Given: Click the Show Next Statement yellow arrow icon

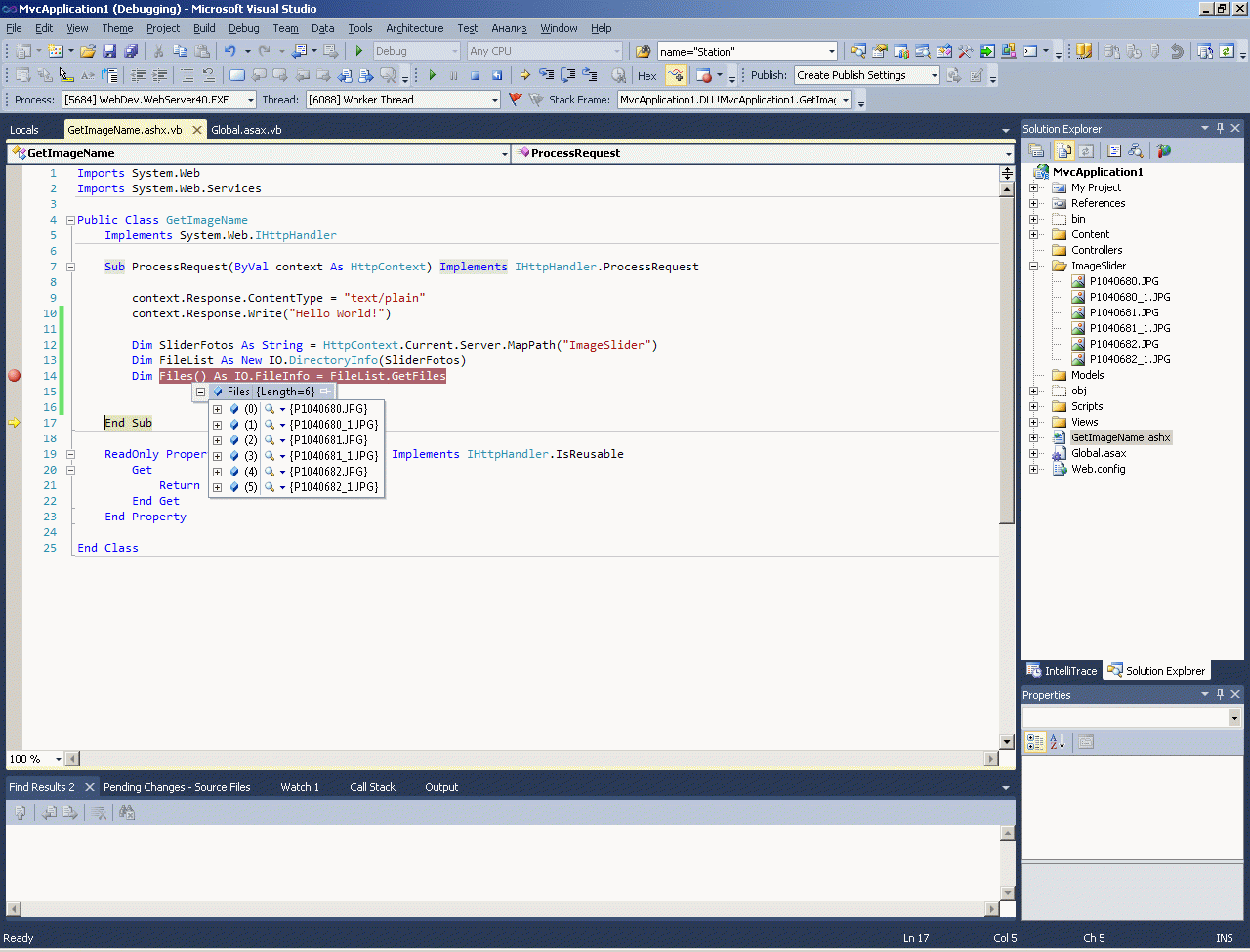Looking at the screenshot, I should point(524,75).
